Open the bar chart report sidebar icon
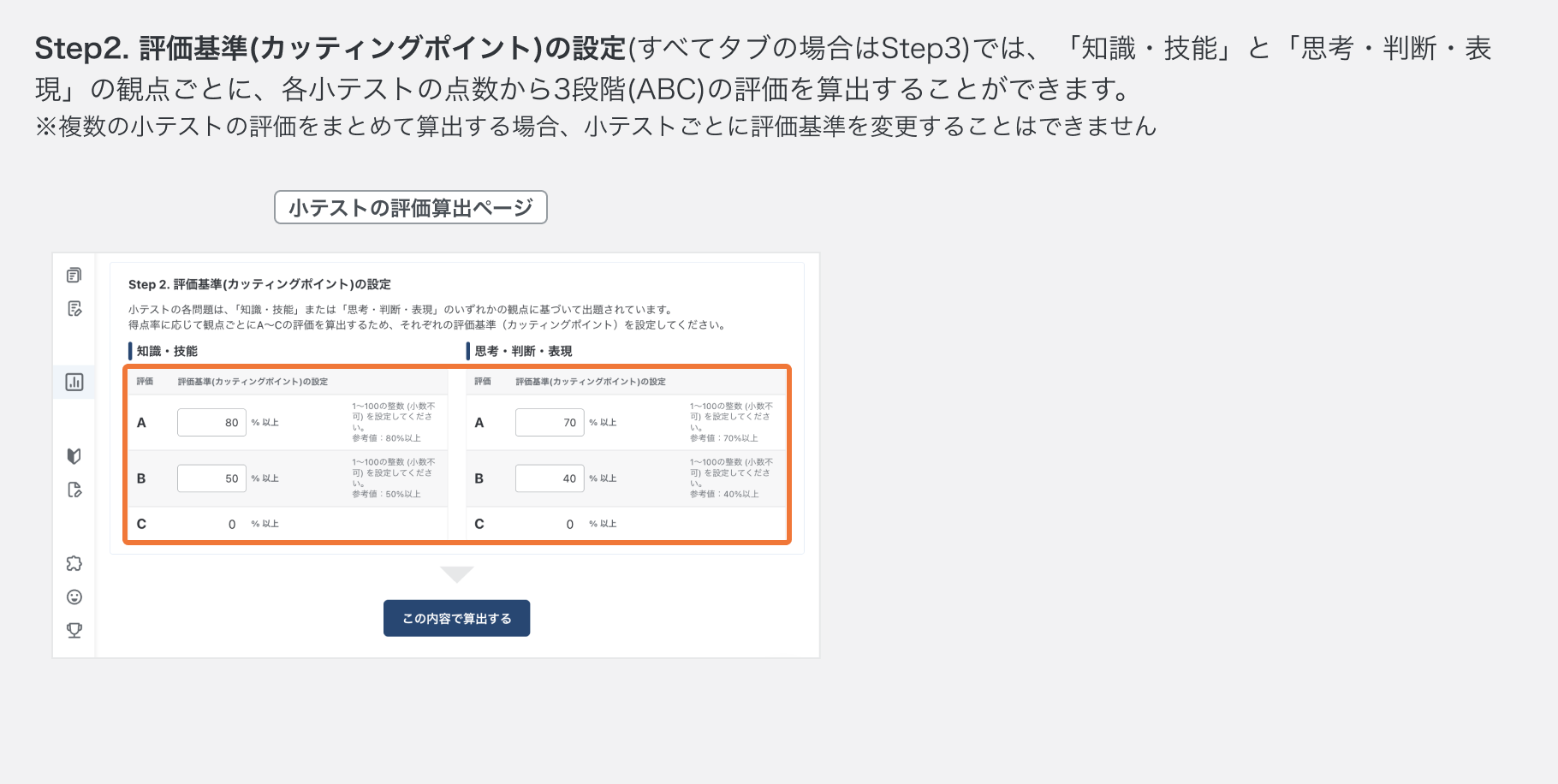The width and height of the screenshot is (1558, 784). pyautogui.click(x=74, y=382)
